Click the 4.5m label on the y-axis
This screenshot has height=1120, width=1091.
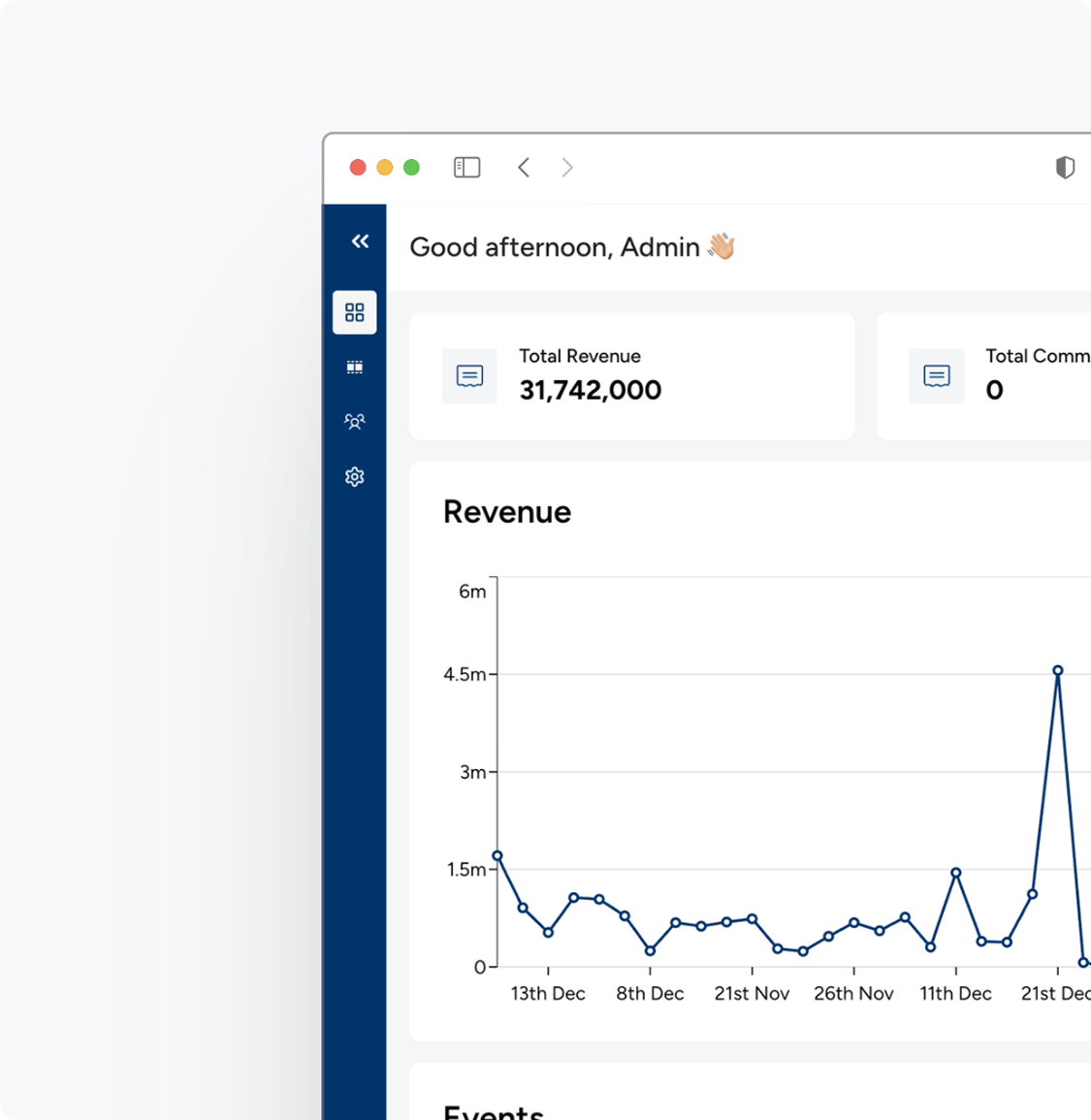point(465,674)
